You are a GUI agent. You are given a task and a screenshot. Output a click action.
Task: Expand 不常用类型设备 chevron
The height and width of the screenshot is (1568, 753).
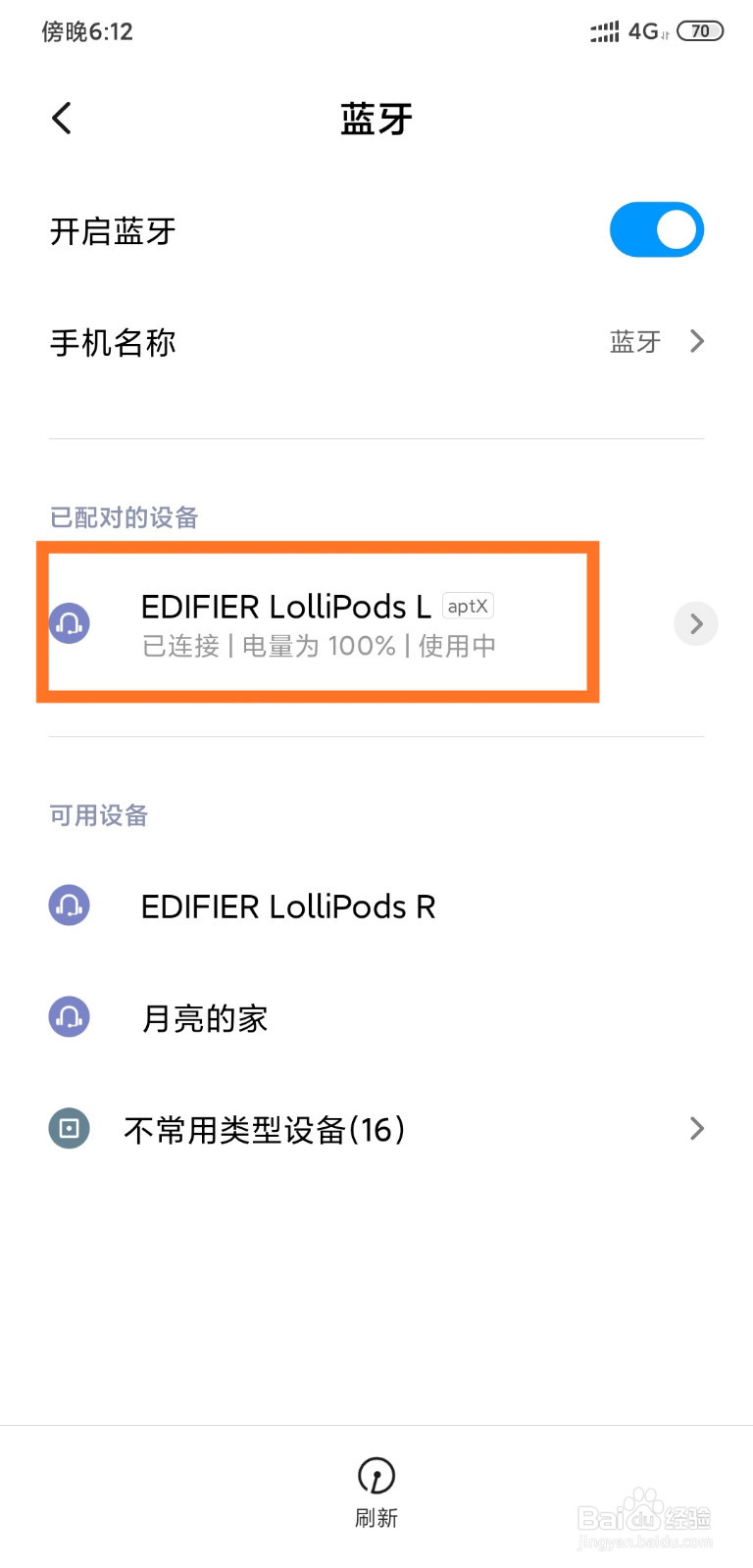697,1129
